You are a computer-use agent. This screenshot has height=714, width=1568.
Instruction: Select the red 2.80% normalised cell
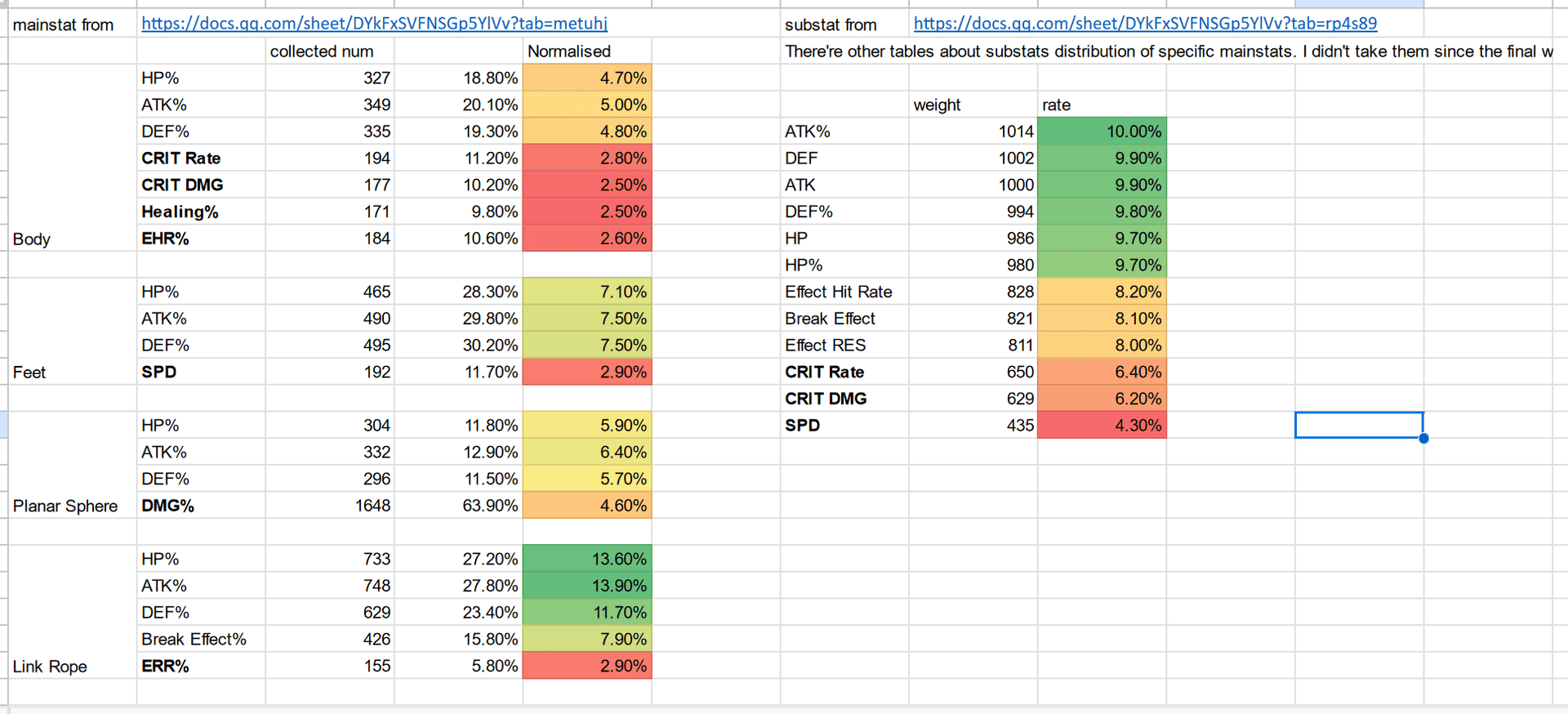click(587, 158)
